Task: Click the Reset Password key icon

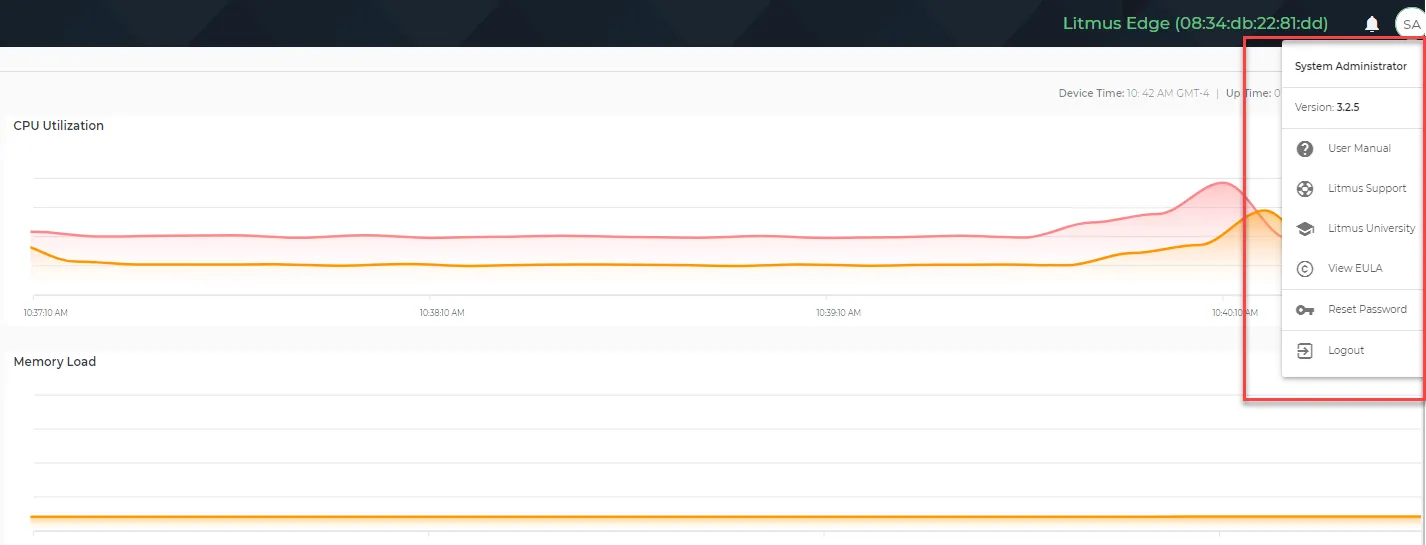Action: click(1304, 310)
